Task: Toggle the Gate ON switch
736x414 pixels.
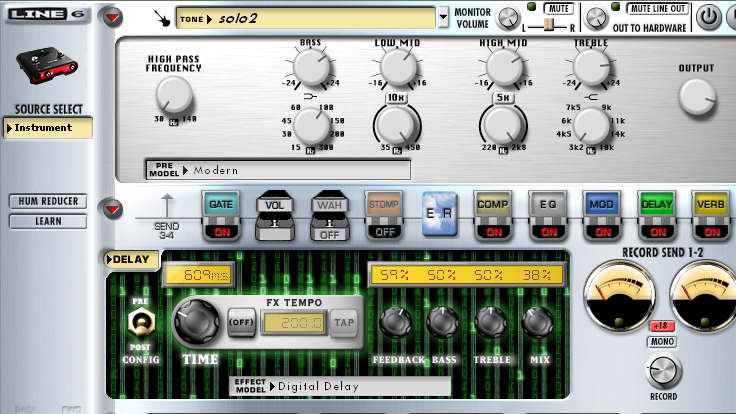Action: [x=222, y=232]
